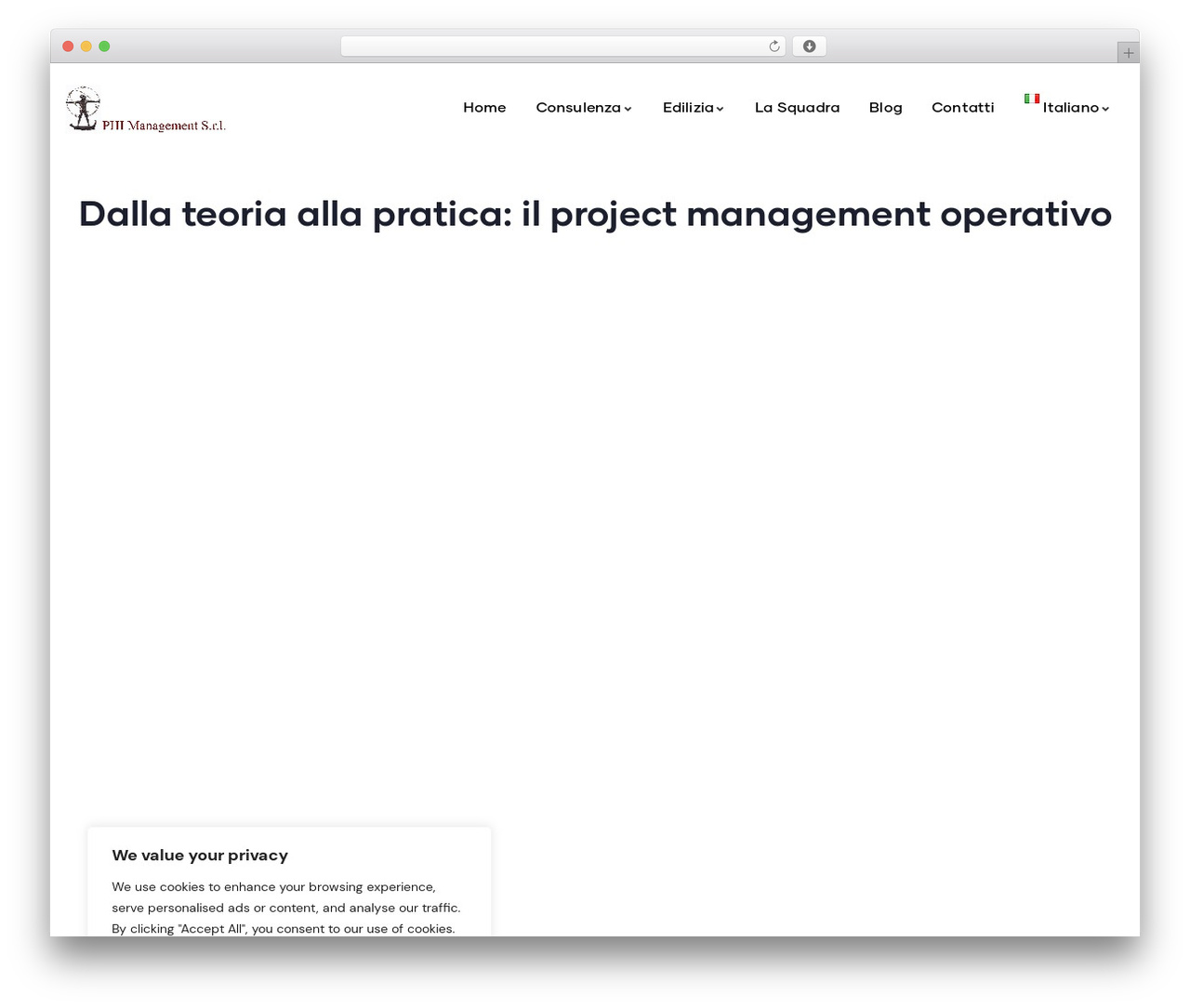Open the La Squadra page

coord(797,108)
